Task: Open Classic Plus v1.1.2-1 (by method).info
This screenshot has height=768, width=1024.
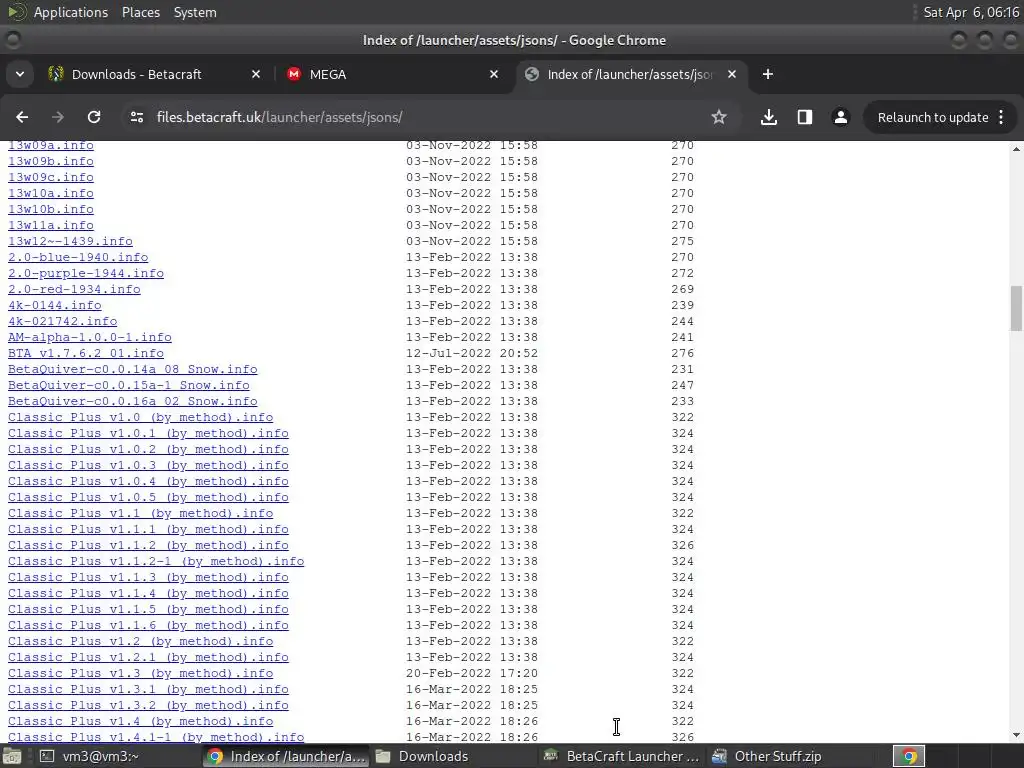Action: pos(156,561)
